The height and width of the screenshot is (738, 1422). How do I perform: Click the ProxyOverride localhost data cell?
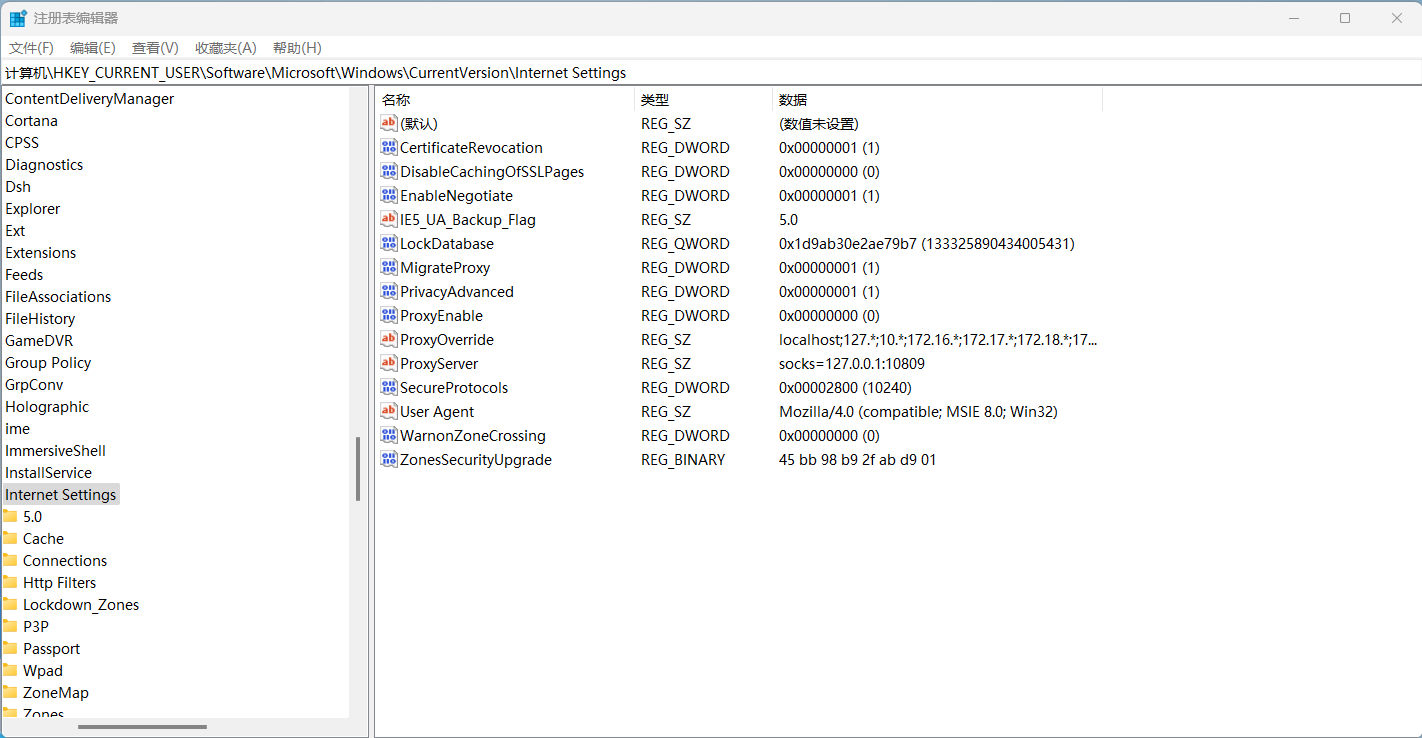[938, 339]
